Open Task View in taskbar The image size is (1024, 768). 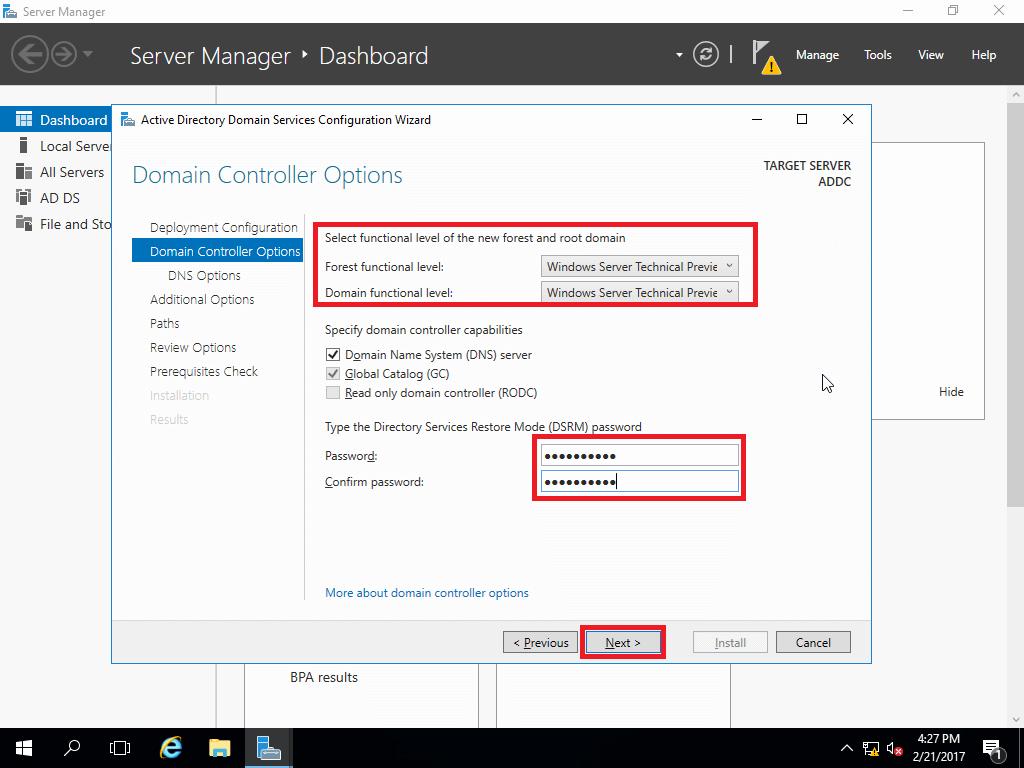point(120,748)
